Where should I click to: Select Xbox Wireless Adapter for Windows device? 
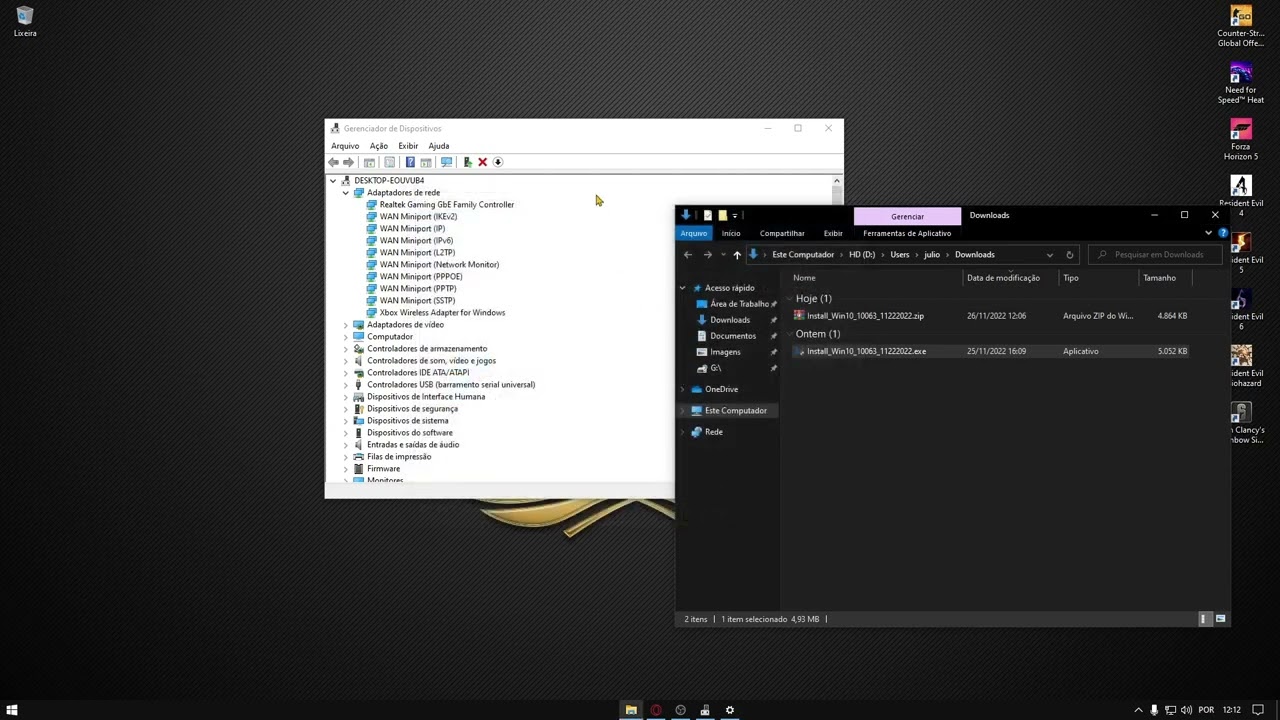pyautogui.click(x=442, y=313)
